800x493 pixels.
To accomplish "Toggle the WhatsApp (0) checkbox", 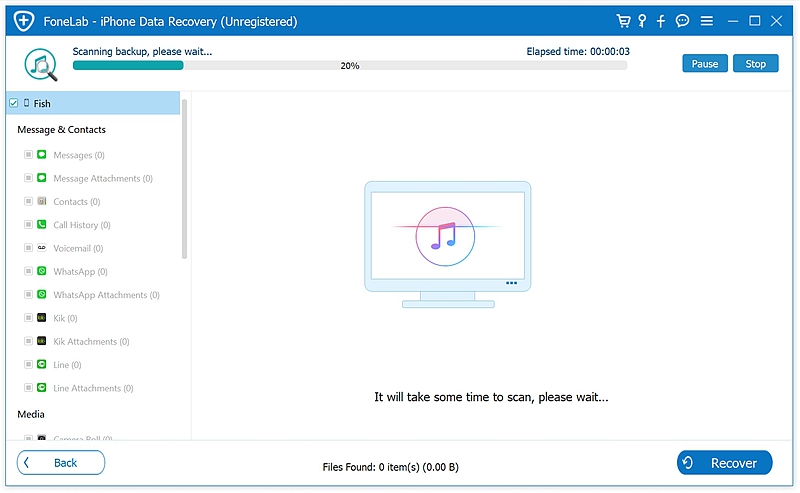I will click(29, 271).
